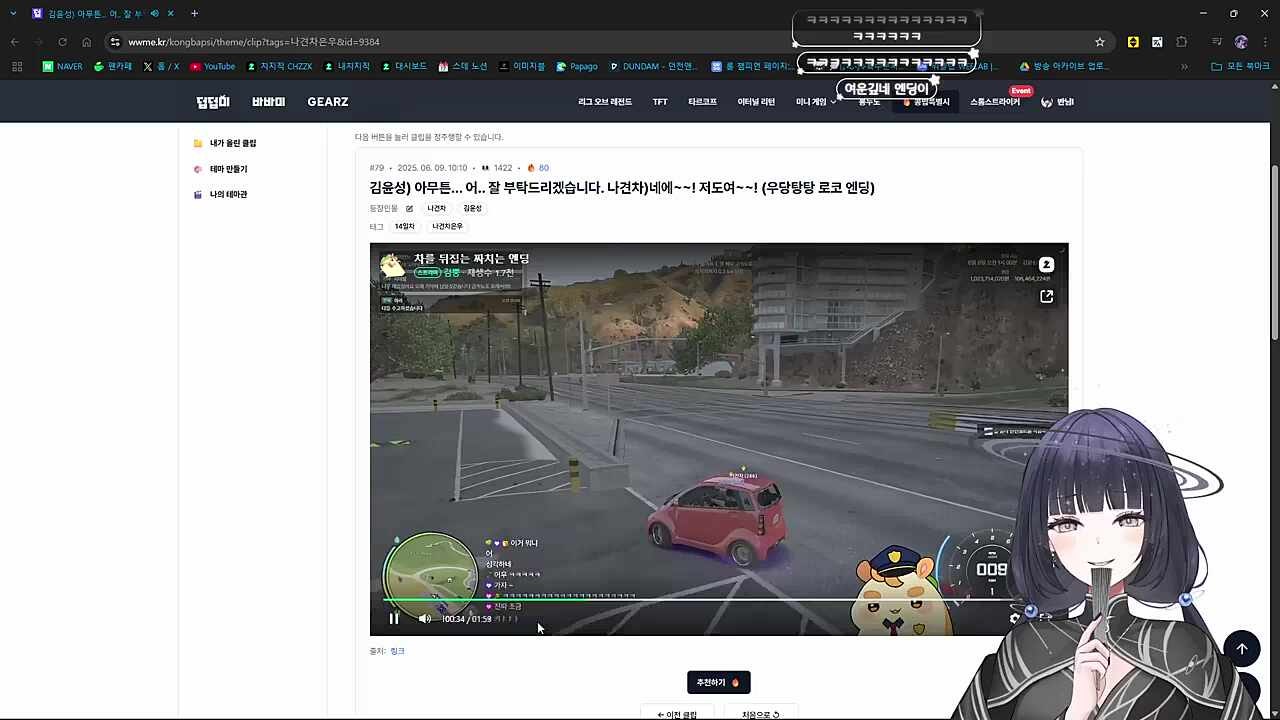This screenshot has height=720, width=1280.
Task: Click the browser address bar
Action: click(600, 42)
